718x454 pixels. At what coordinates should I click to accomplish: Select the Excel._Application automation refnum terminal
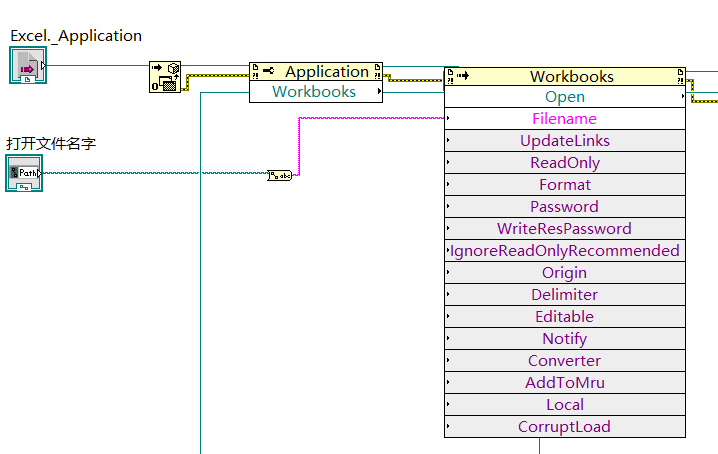[28, 65]
